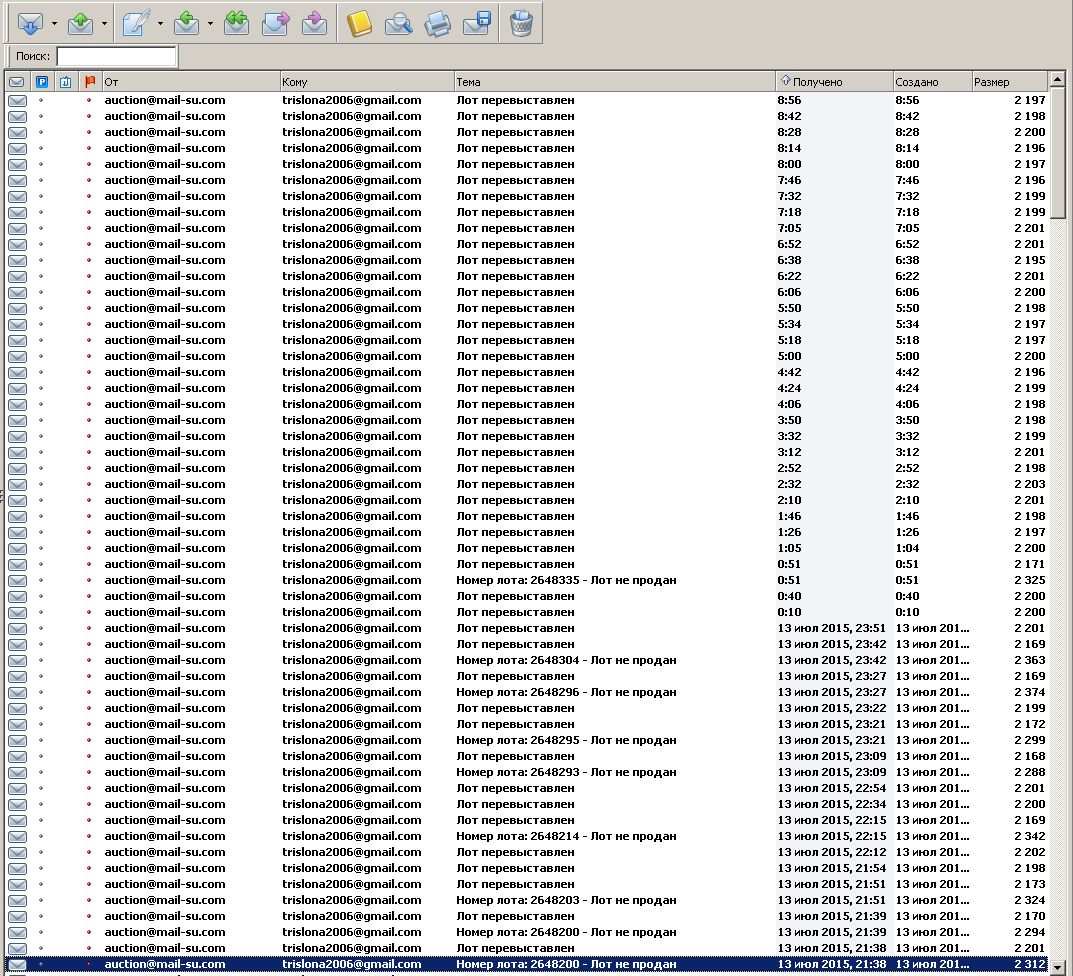Screen dimensions: 1073x976
Task: Click inside the "Поиск" search field
Action: [x=116, y=57]
